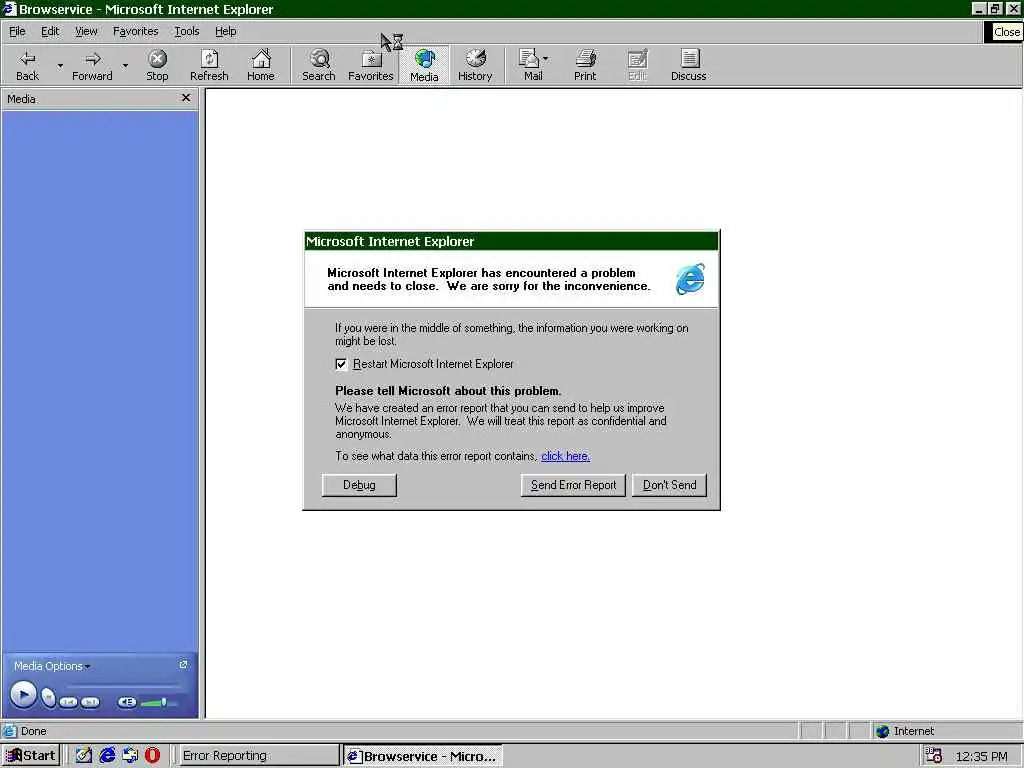Undock the media player panel
The image size is (1024, 768).
pos(184,664)
